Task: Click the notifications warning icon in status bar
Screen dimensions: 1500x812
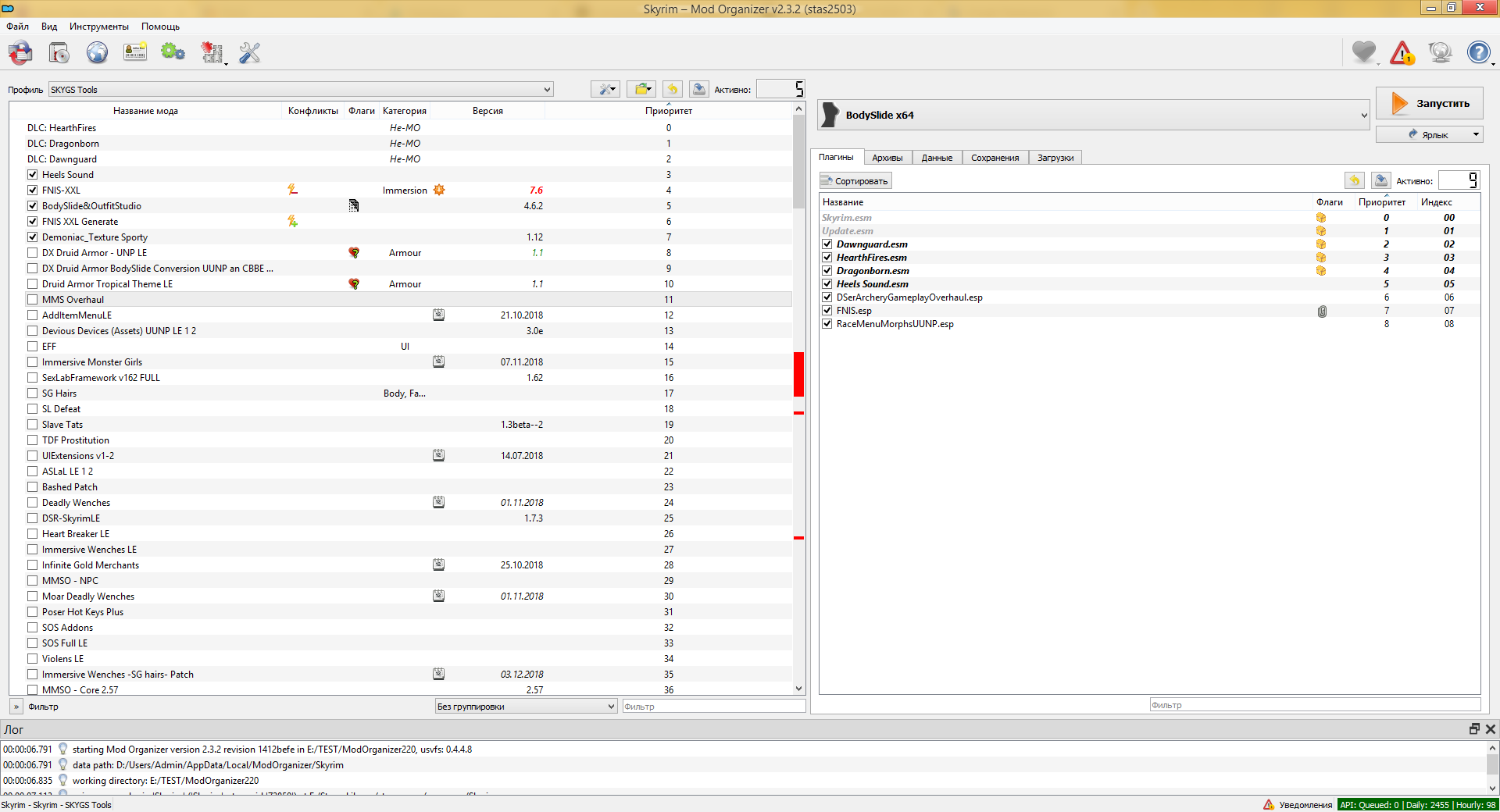Action: click(1269, 804)
